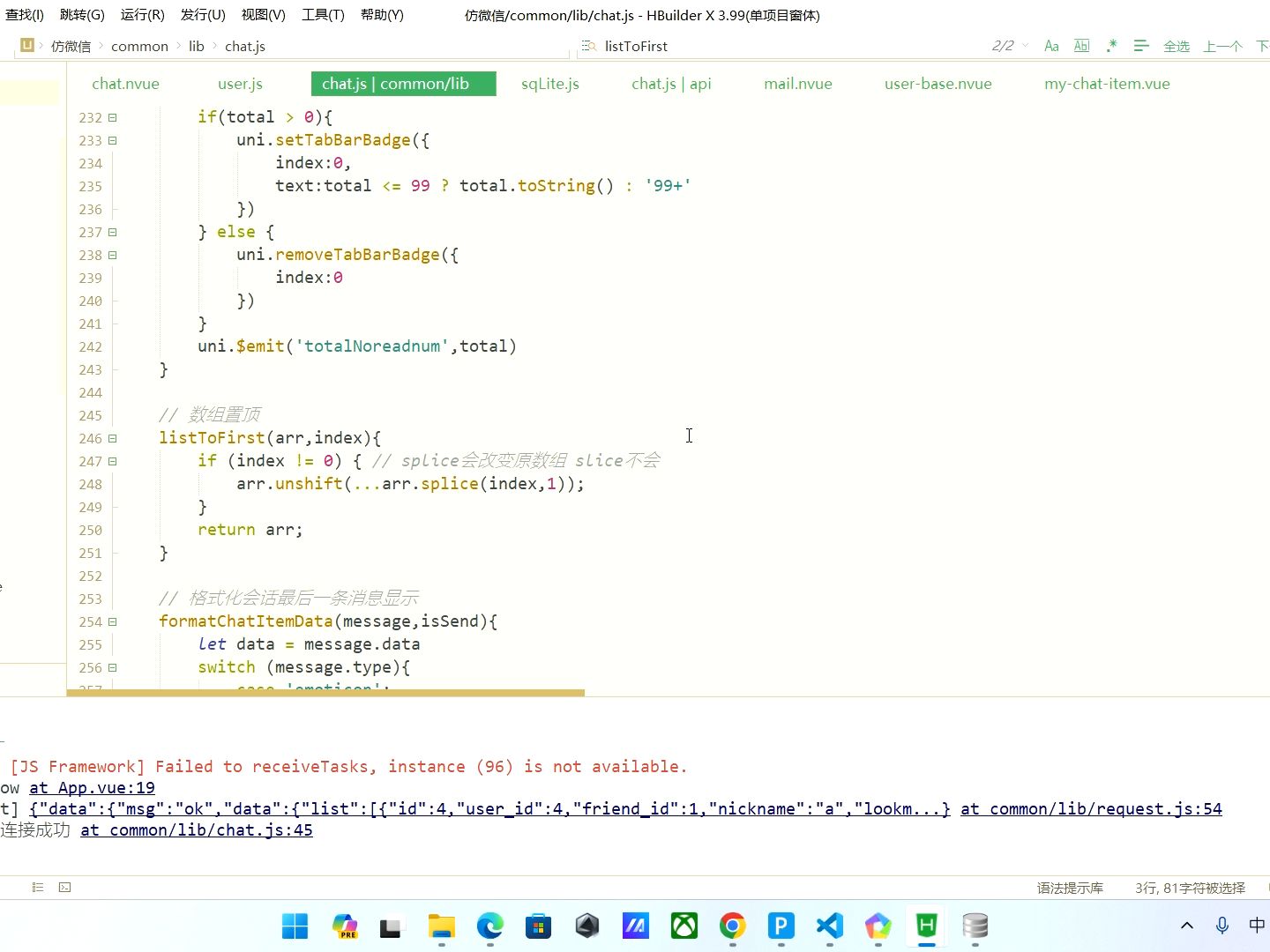The image size is (1270, 952).
Task: Toggle case-sensitive search (Aa)
Action: point(1051,46)
